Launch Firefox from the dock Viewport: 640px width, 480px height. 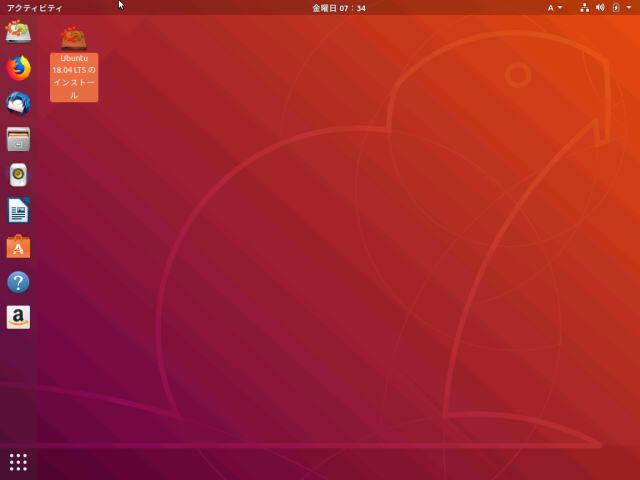(18, 68)
